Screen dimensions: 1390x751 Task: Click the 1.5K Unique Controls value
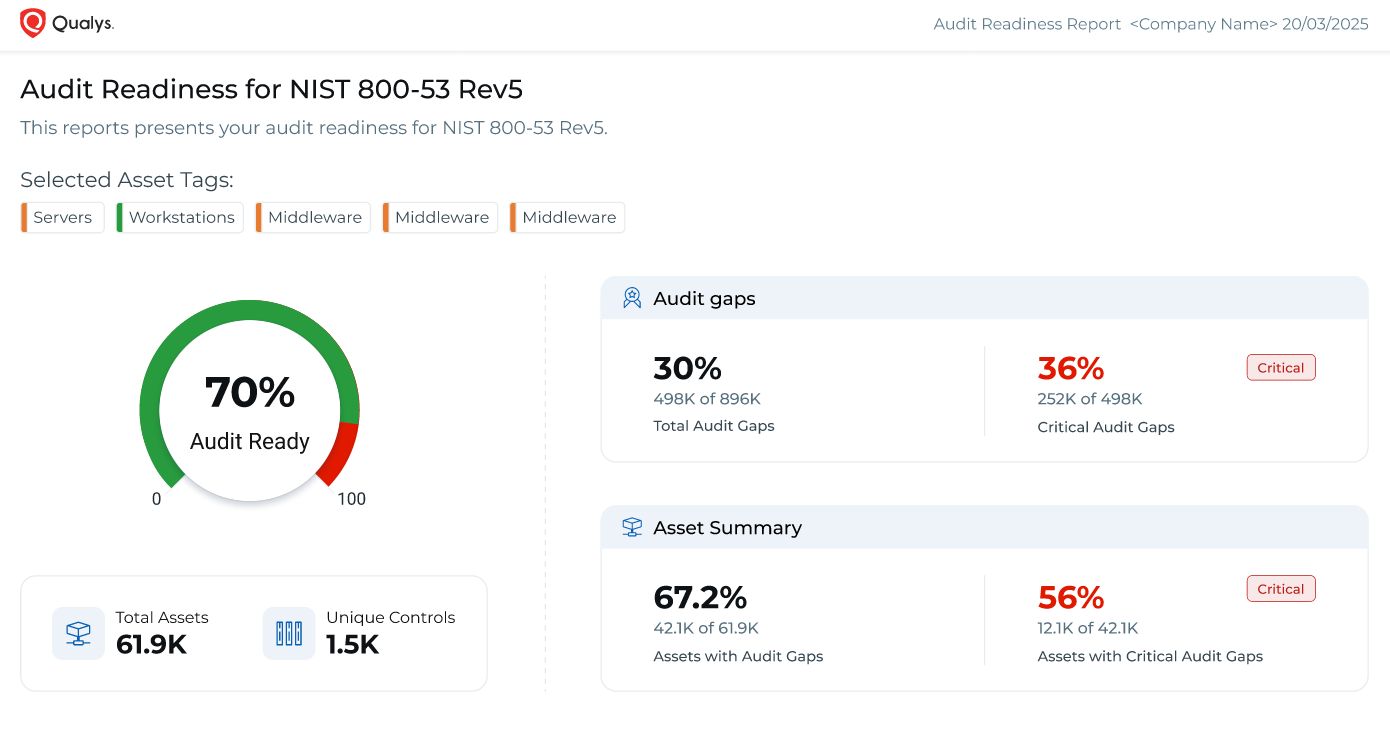click(353, 645)
